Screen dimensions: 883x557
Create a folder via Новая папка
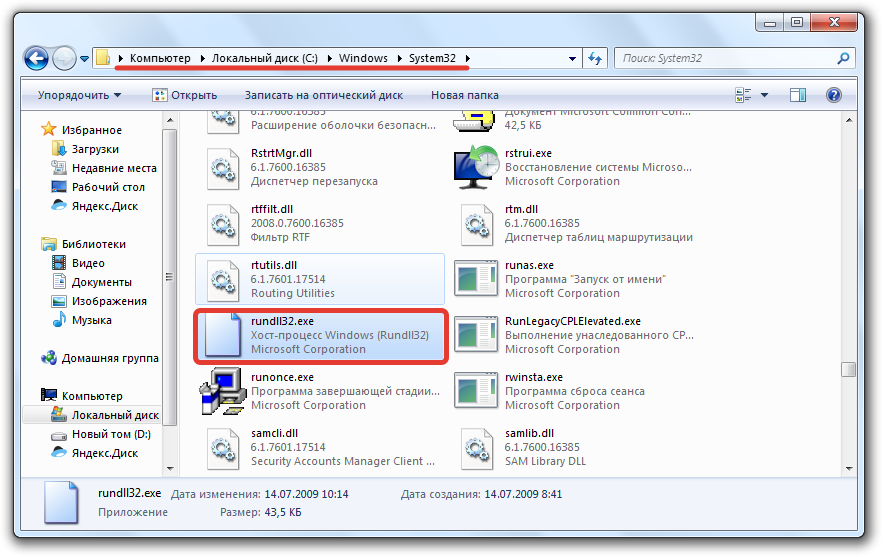click(x=465, y=95)
